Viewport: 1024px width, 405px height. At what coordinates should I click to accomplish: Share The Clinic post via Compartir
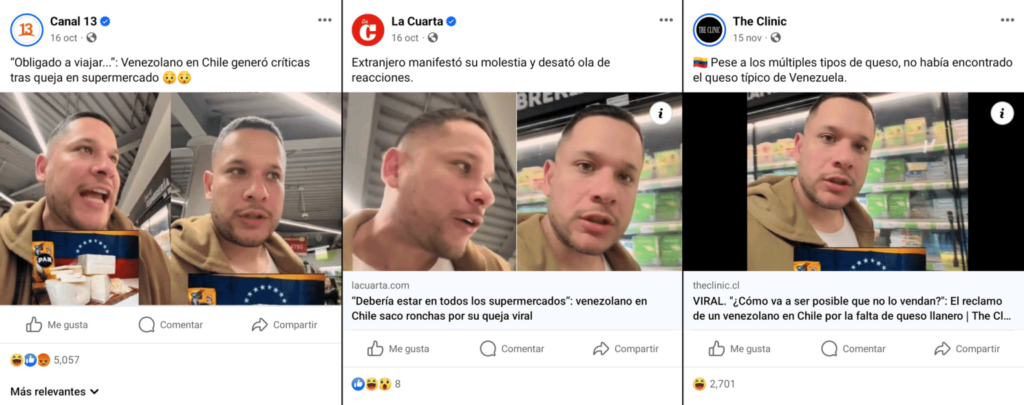[x=967, y=349]
